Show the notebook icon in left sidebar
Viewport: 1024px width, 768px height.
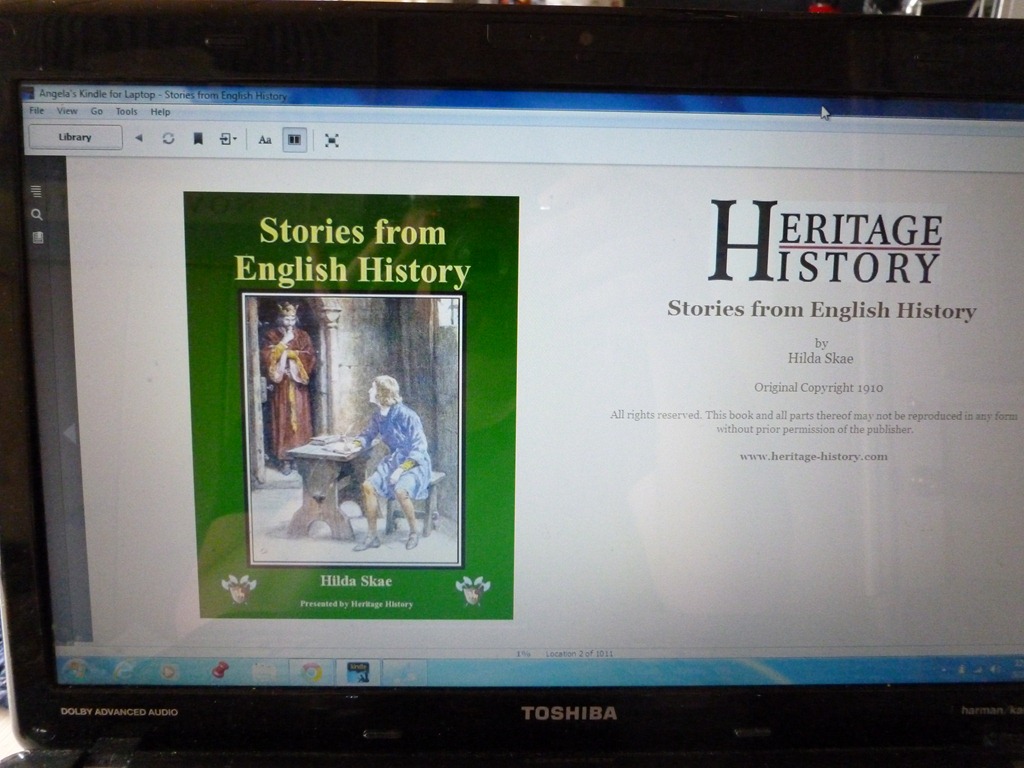pos(38,237)
